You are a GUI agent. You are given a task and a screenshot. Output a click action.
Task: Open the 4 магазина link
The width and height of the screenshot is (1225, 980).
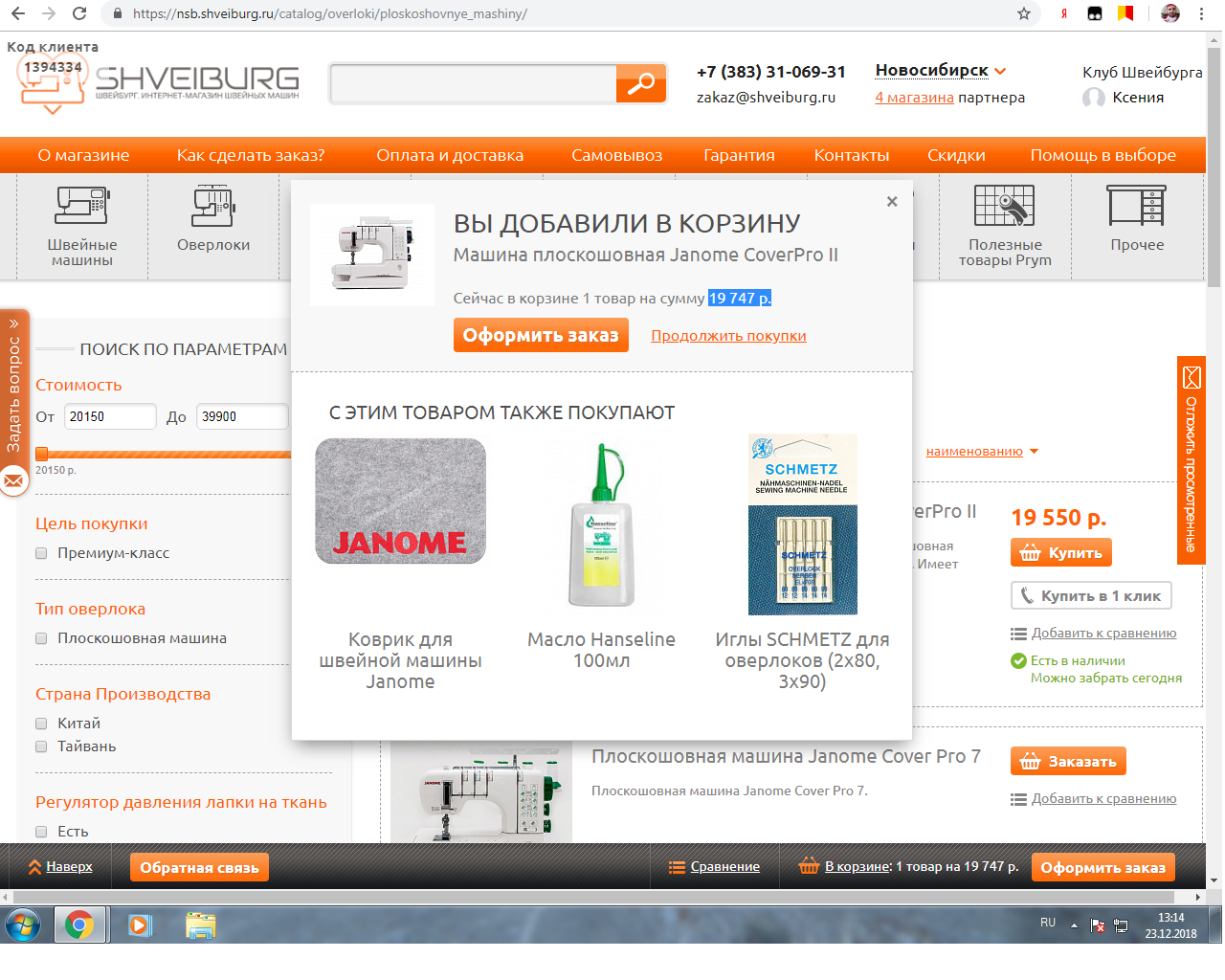914,98
